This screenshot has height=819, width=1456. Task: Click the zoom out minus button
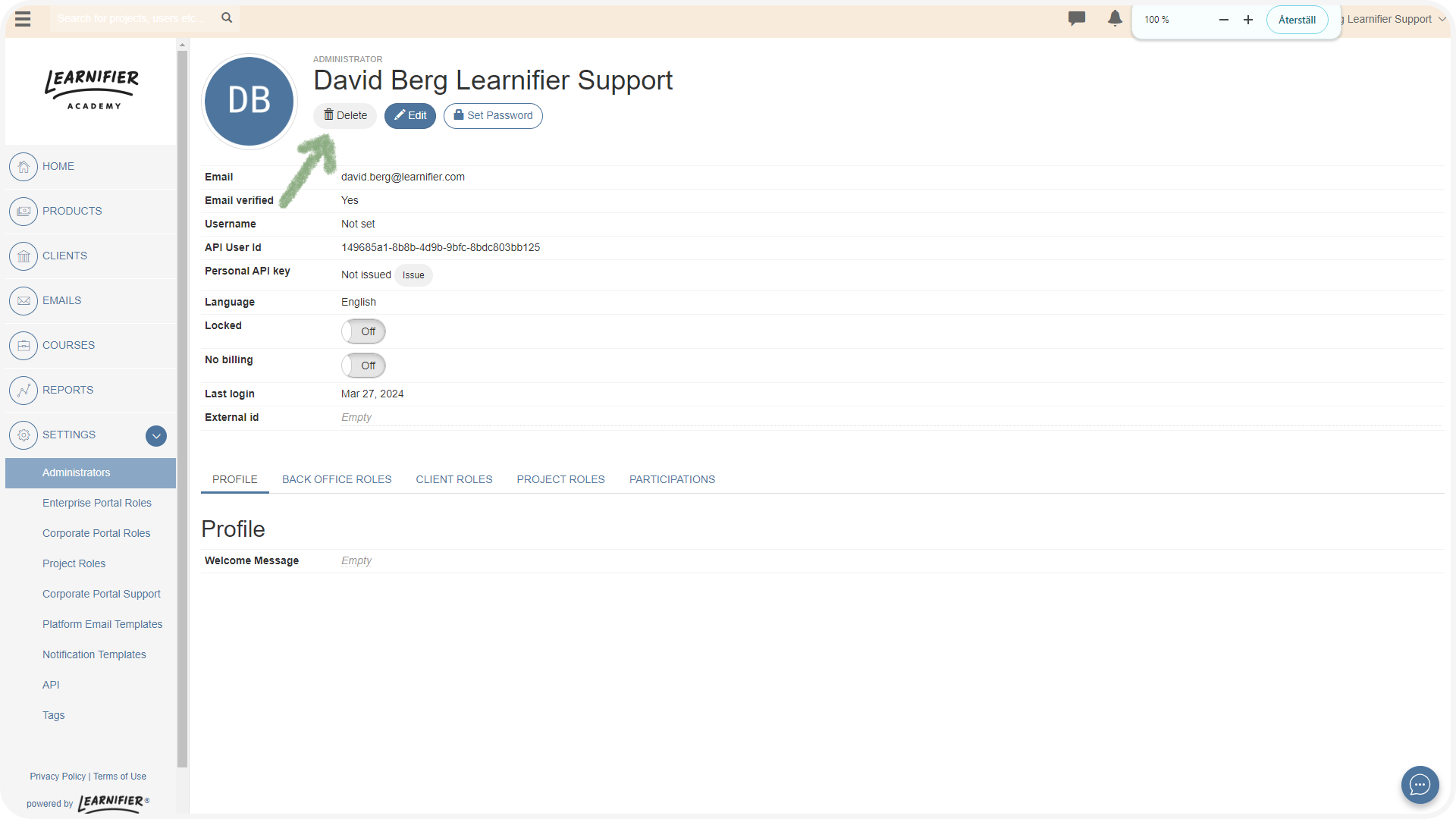1224,20
